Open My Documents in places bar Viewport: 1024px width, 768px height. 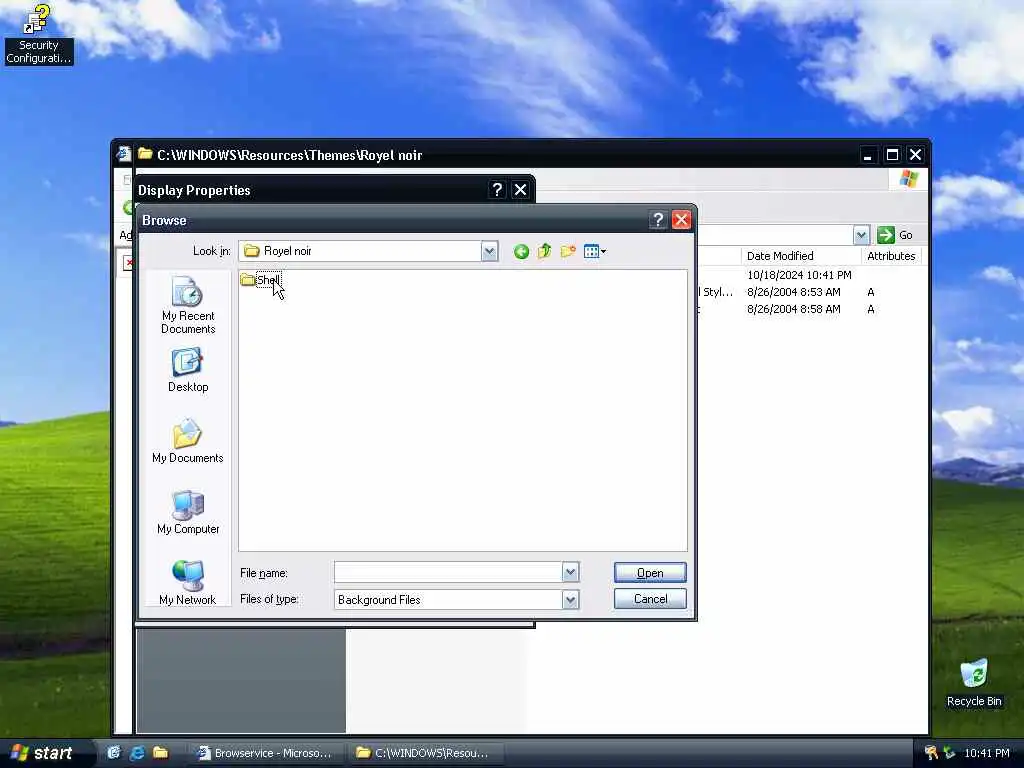click(188, 441)
